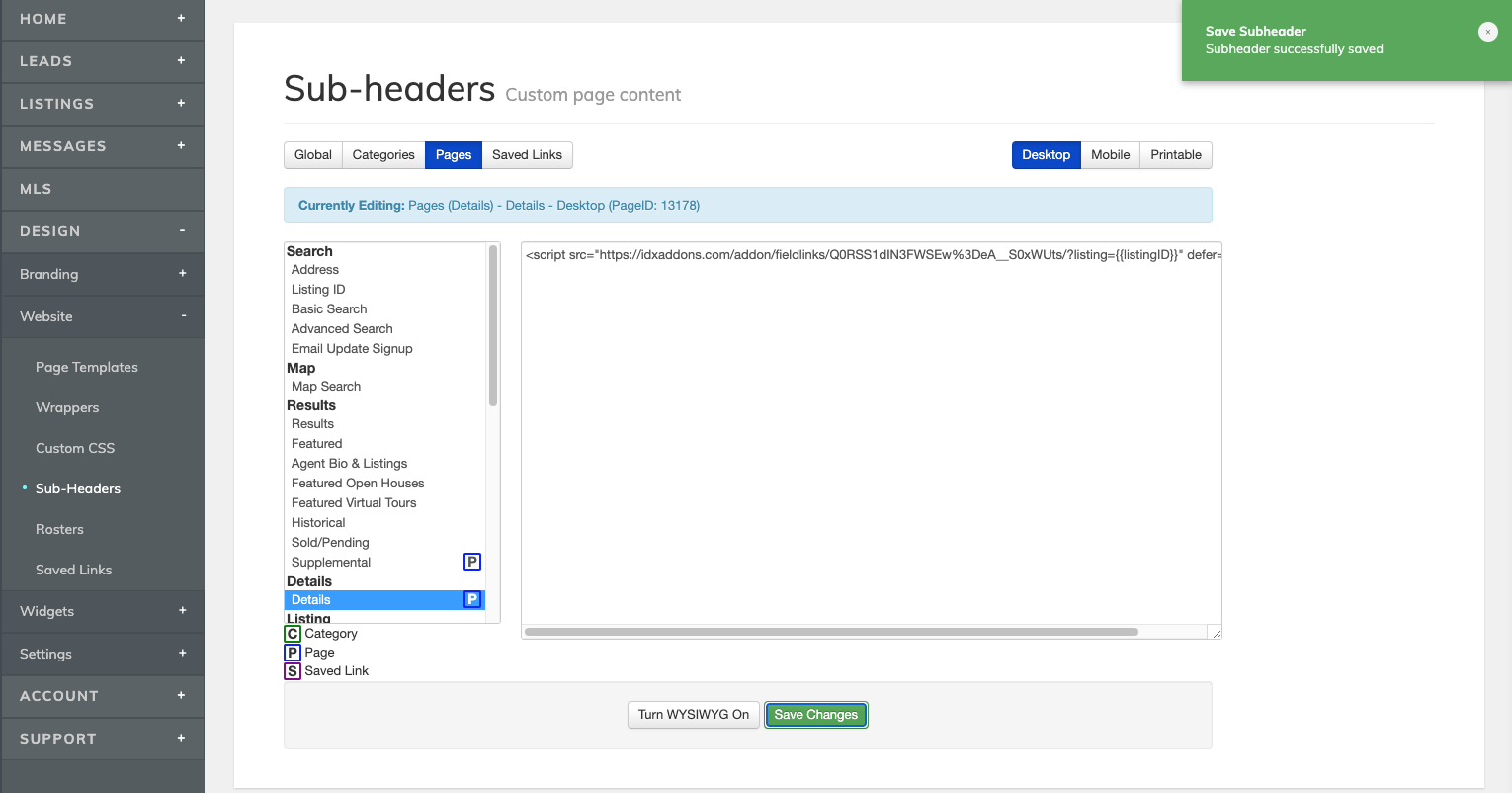Viewport: 1512px width, 793px height.
Task: Click the code editor horizontal scrollbar
Action: click(x=830, y=632)
